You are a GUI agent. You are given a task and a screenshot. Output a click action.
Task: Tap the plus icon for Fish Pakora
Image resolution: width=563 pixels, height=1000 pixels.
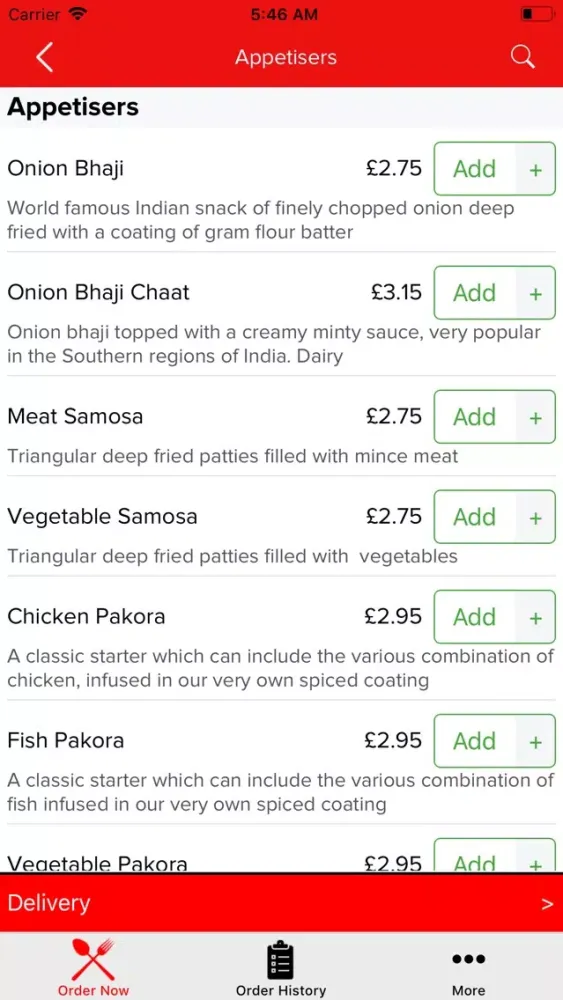pos(536,741)
